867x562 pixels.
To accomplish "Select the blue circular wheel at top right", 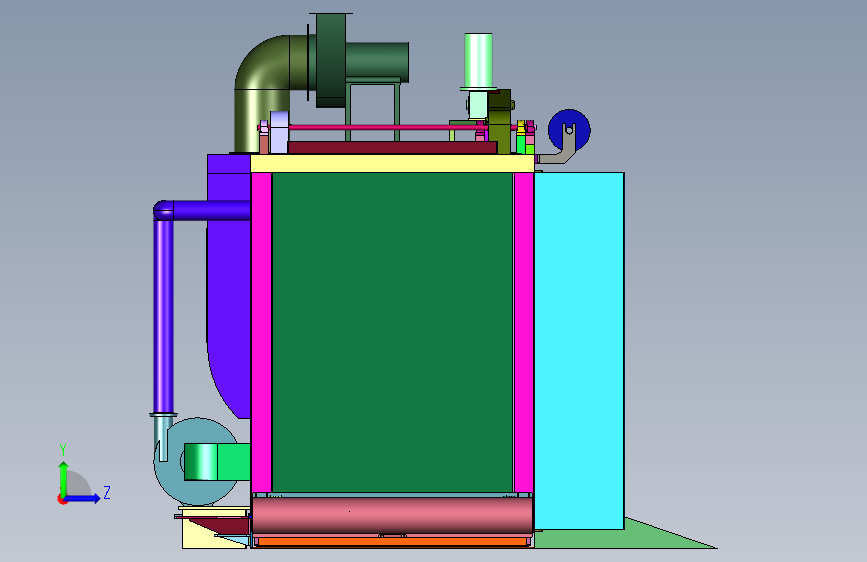I will pos(570,130).
